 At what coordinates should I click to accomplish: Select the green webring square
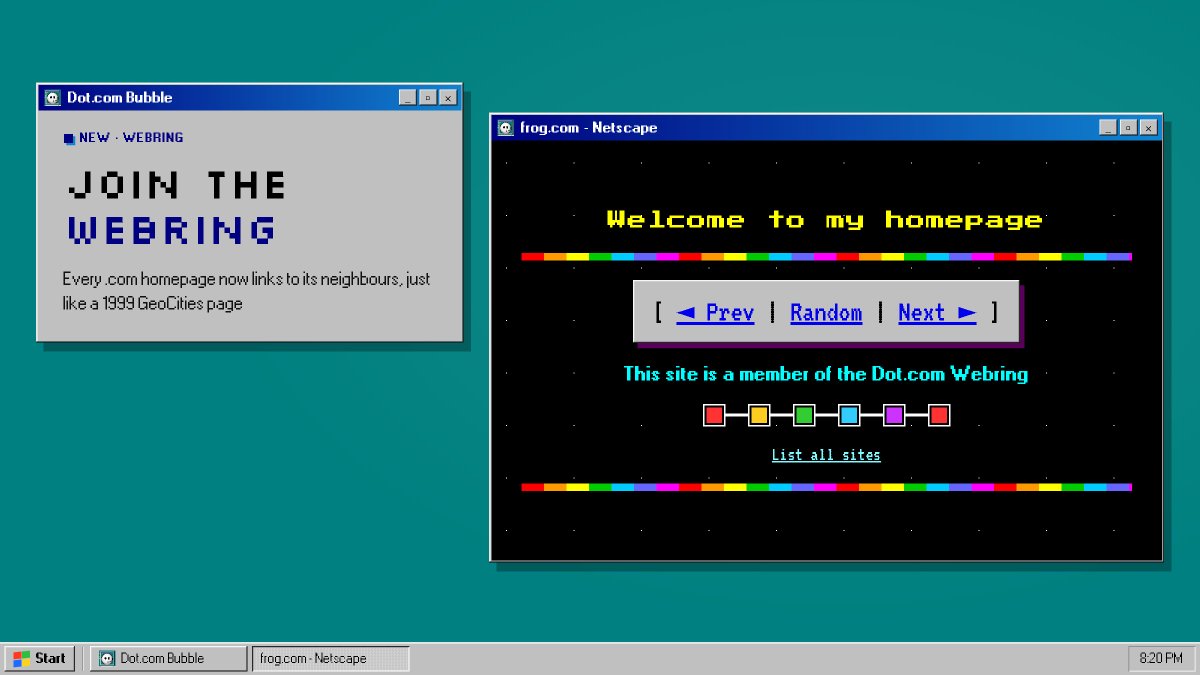click(804, 415)
